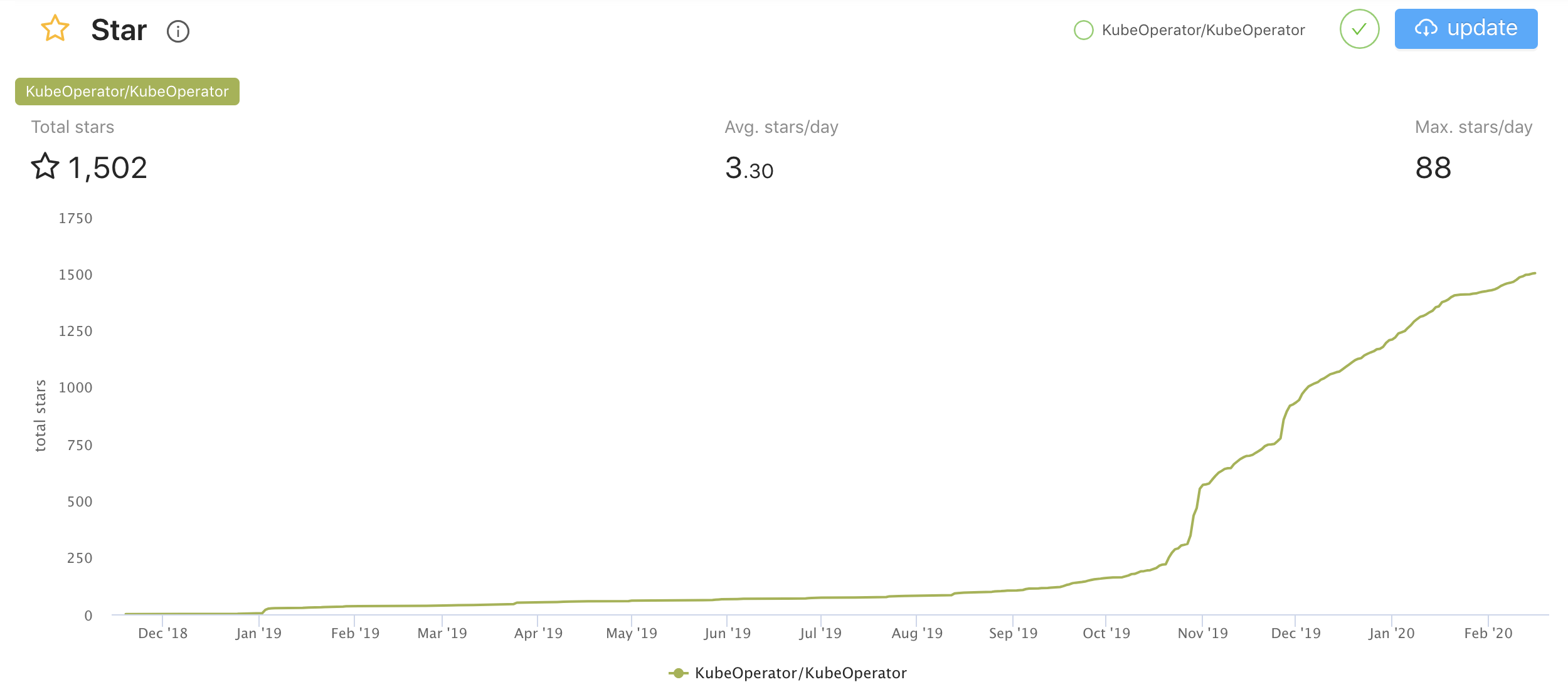The height and width of the screenshot is (692, 1568).
Task: Click the Avg. stars/day value 3.30
Action: click(x=749, y=168)
